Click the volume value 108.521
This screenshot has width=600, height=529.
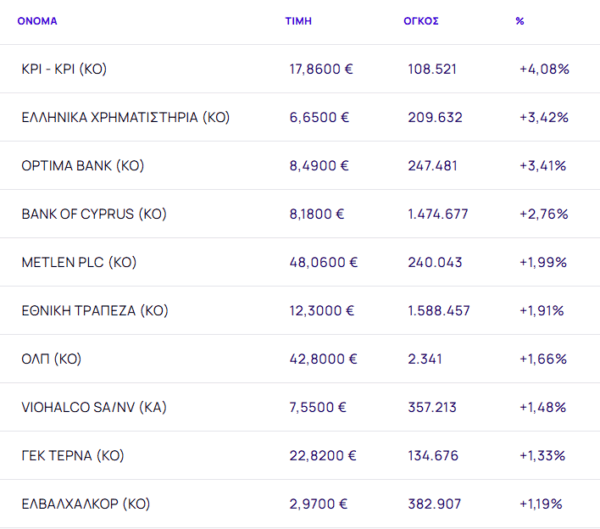point(432,69)
